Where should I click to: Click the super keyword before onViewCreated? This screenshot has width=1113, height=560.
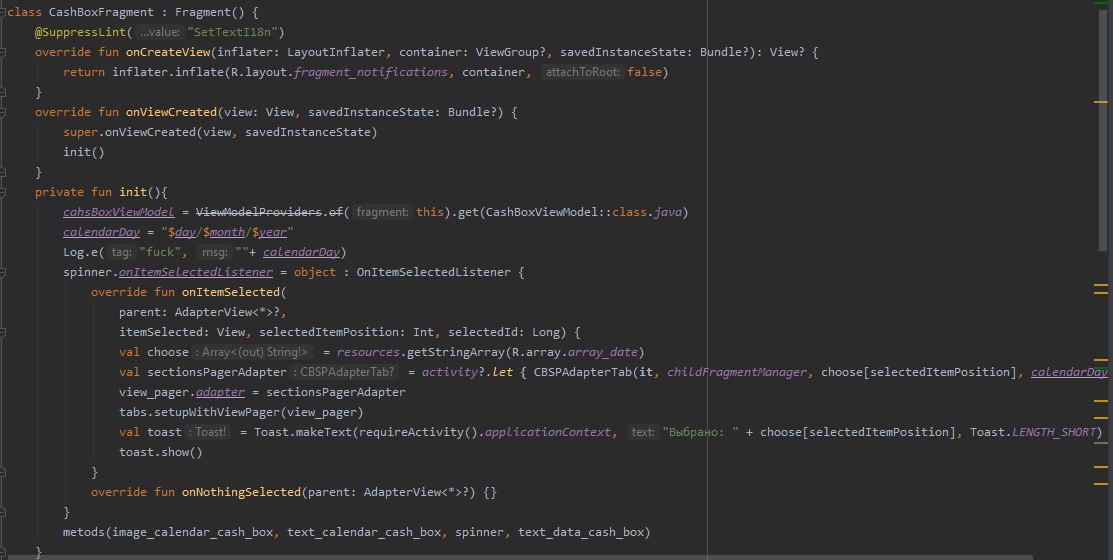80,132
